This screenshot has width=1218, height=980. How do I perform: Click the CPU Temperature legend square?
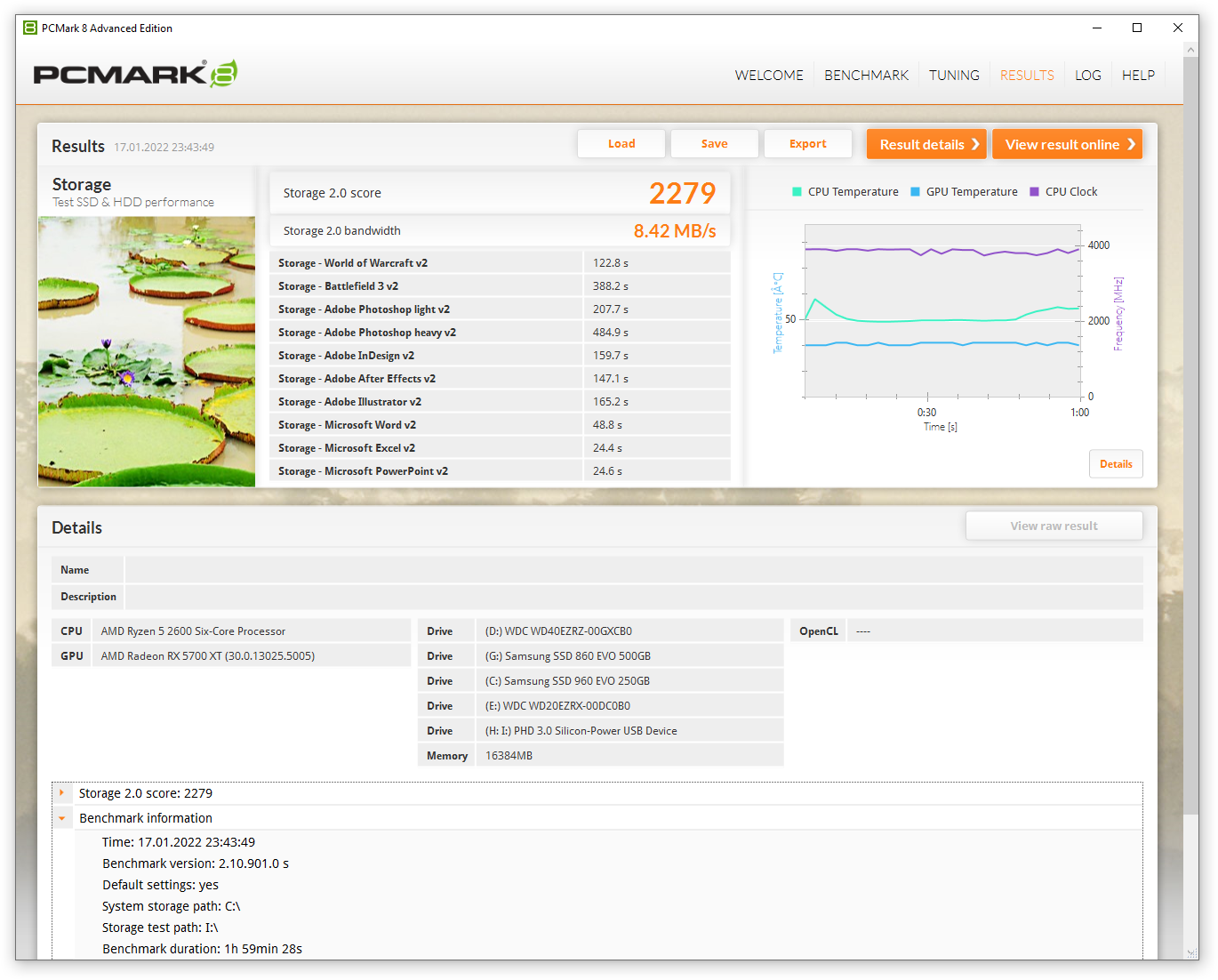click(797, 191)
